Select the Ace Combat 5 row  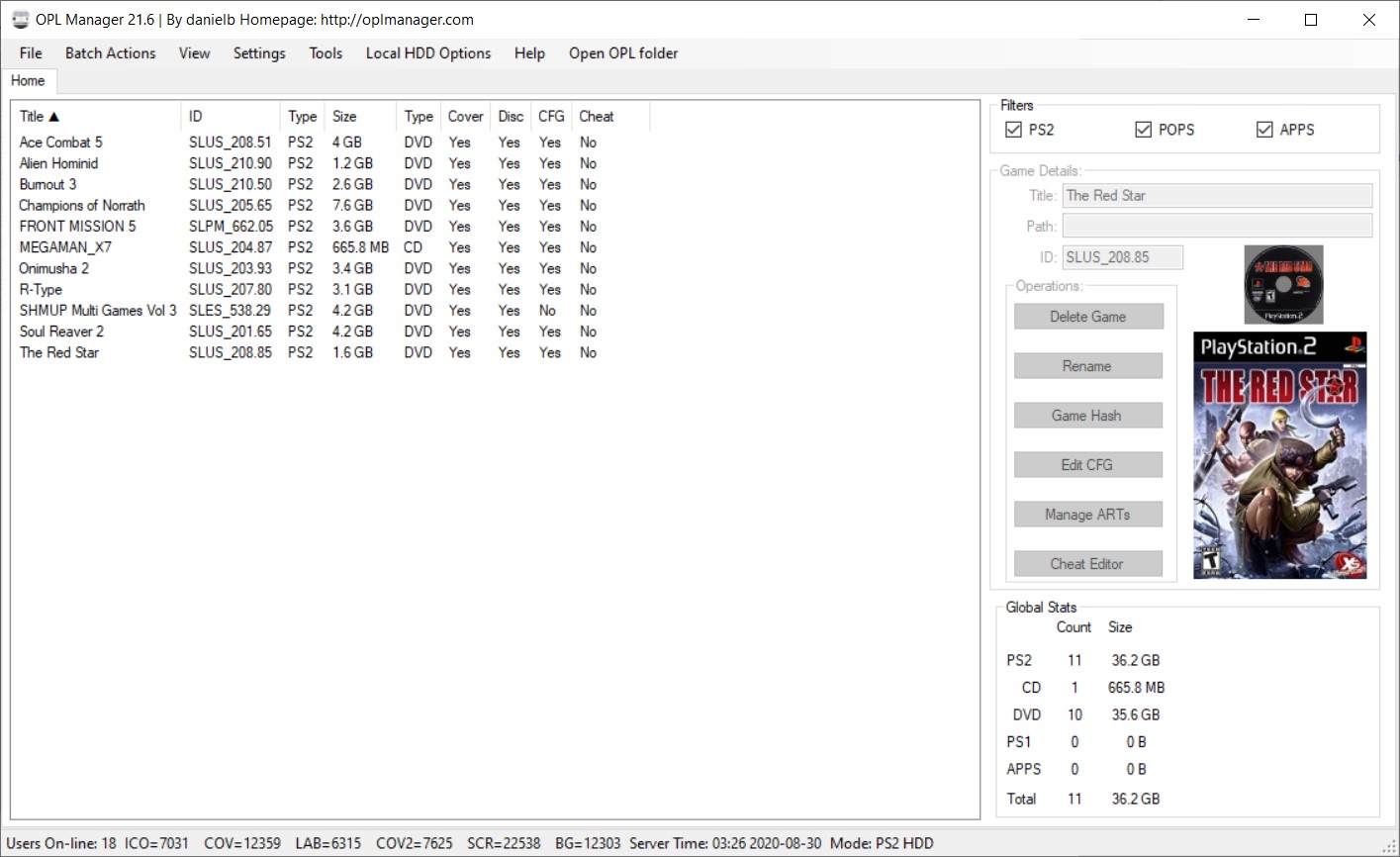[x=330, y=143]
